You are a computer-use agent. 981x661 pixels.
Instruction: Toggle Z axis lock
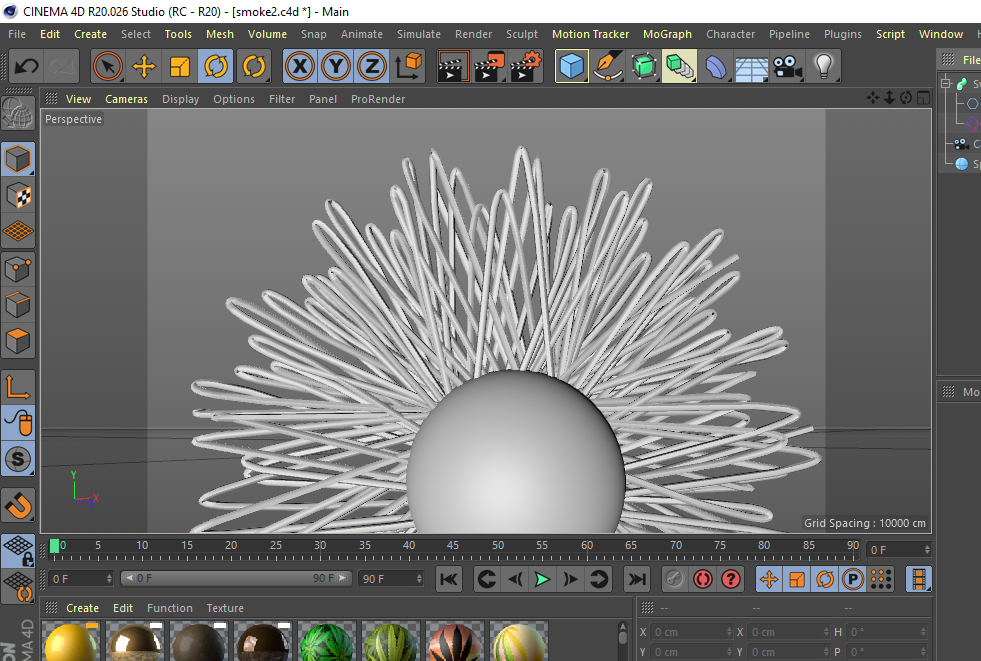[372, 66]
